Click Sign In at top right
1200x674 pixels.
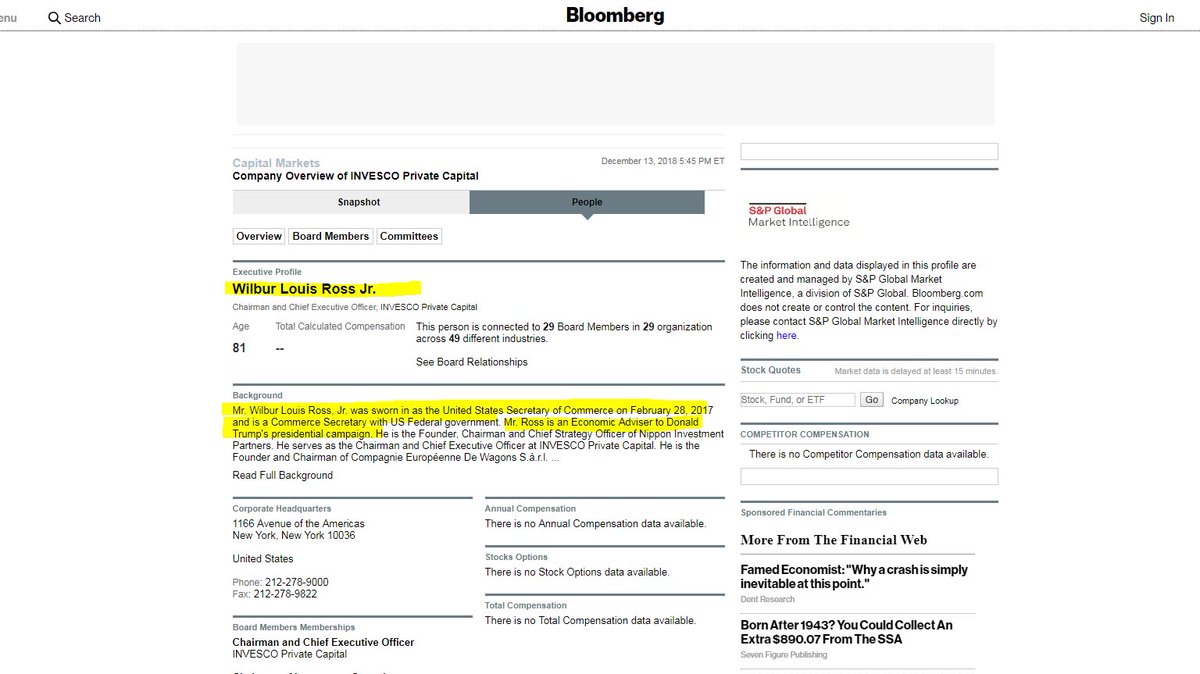1157,18
